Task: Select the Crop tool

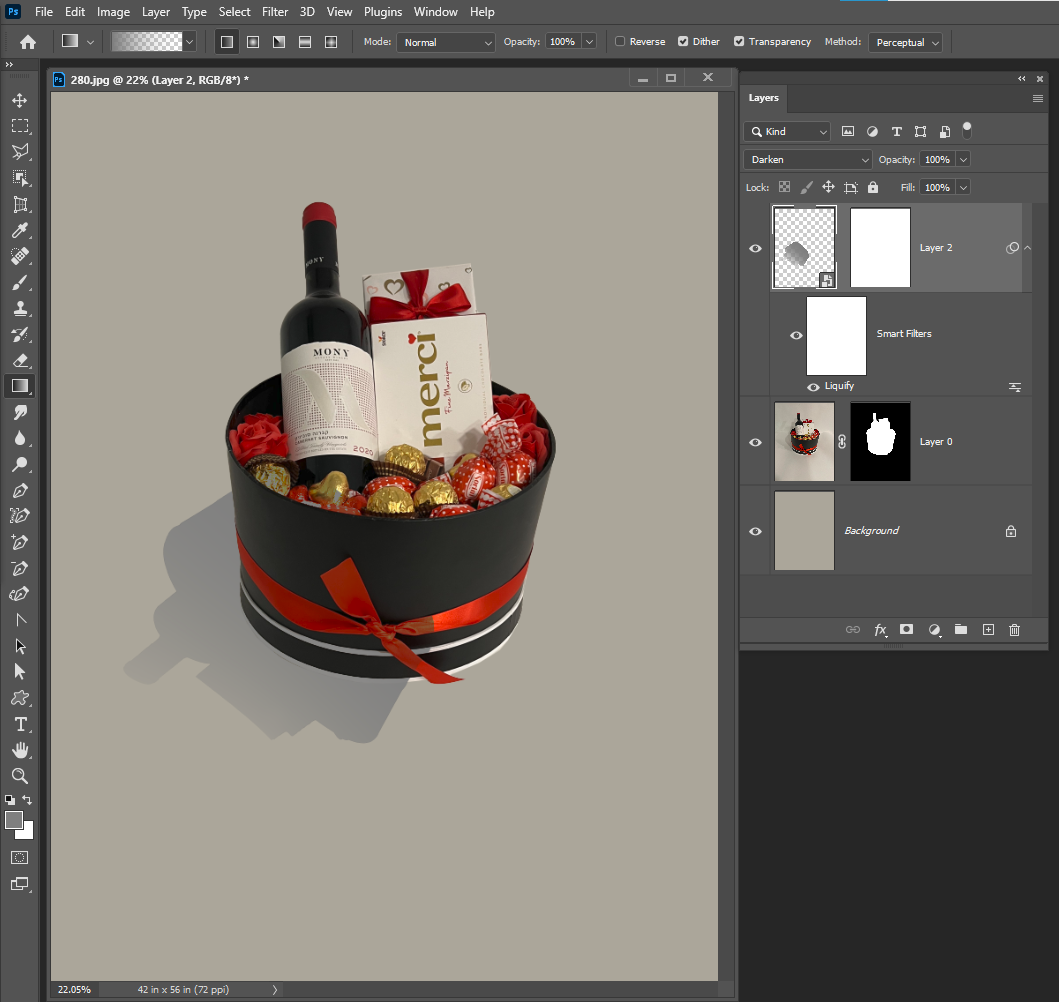Action: pyautogui.click(x=20, y=204)
